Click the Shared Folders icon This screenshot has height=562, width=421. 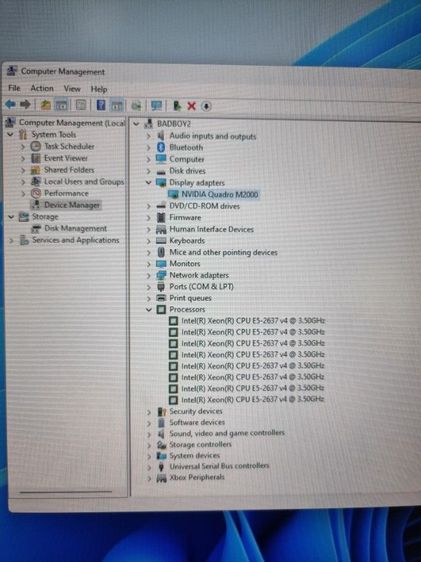[x=35, y=170]
